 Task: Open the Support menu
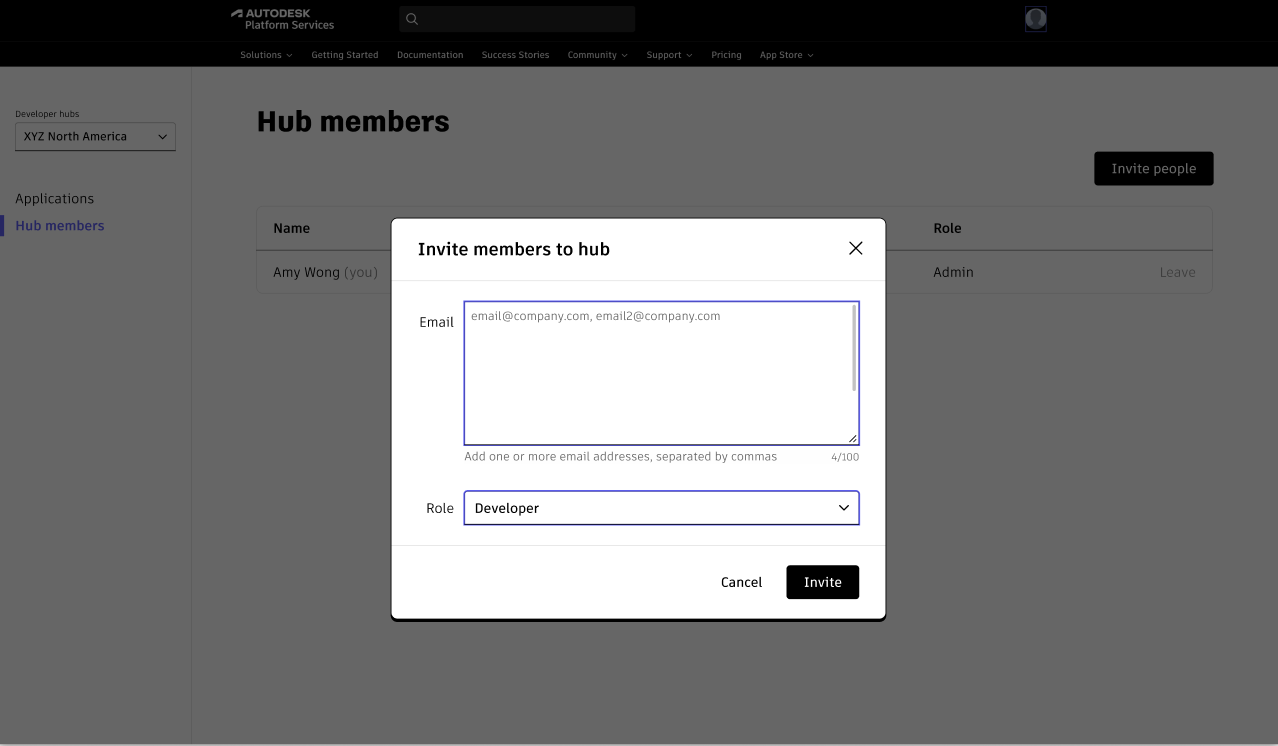(669, 55)
